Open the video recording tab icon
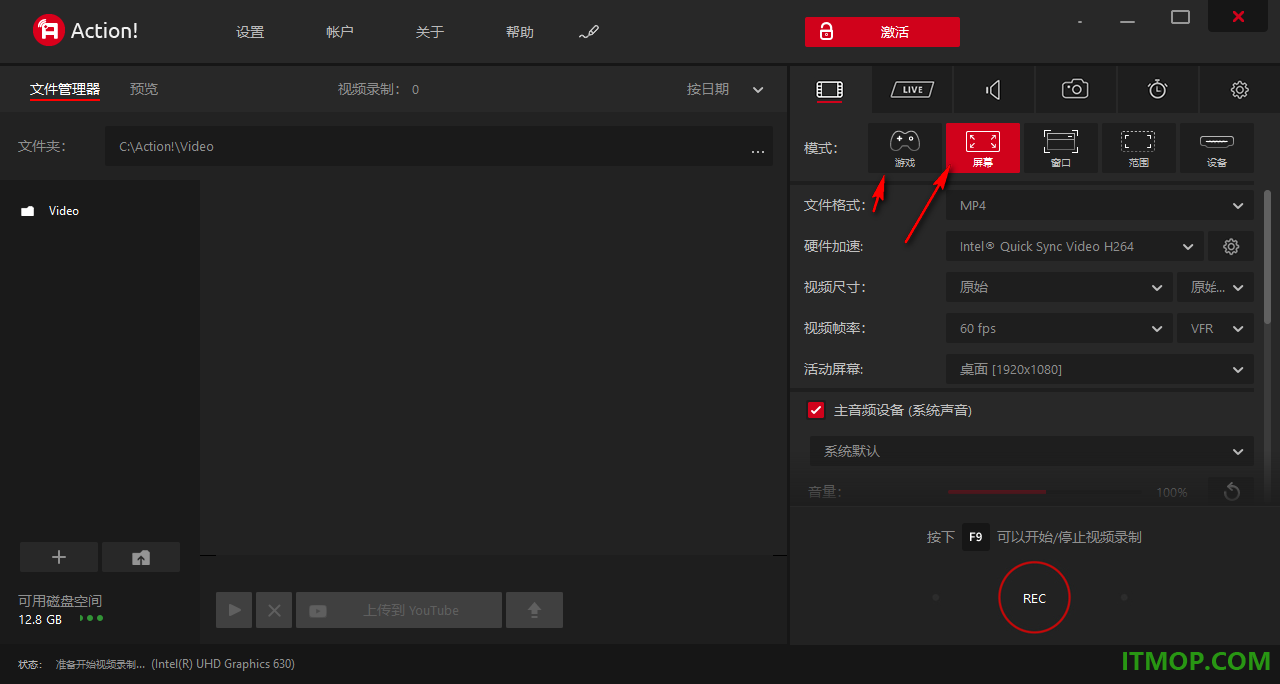 [830, 90]
